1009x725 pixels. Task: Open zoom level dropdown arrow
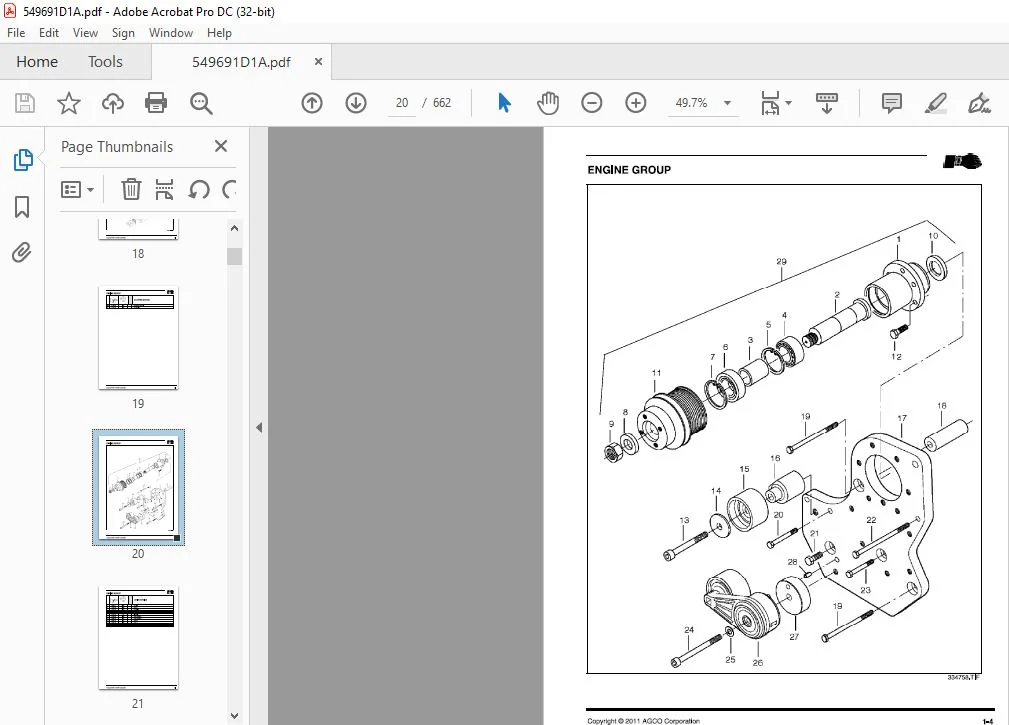pos(727,103)
